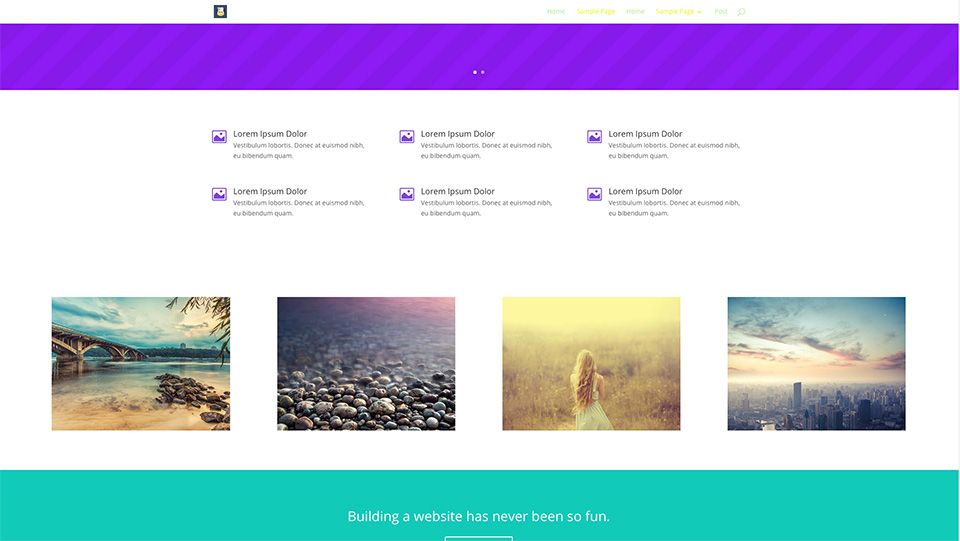Select the second Home menu item
Screen dimensions: 960x541
pos(635,12)
